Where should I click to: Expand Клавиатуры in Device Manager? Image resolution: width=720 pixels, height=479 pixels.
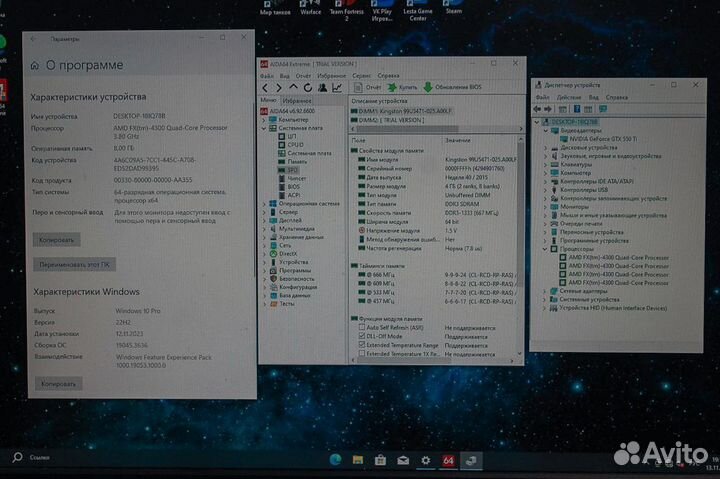[546, 164]
